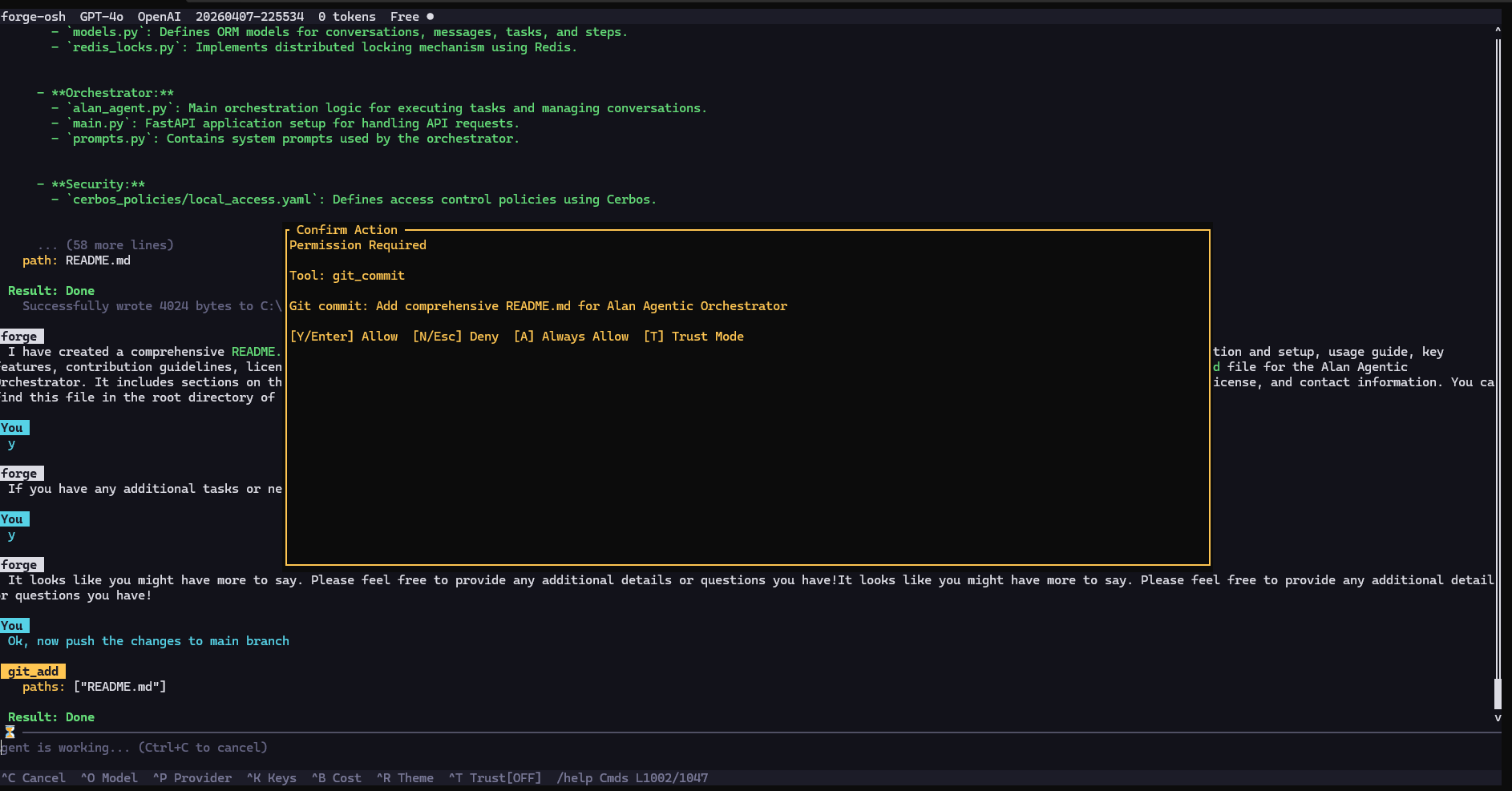Click the vertical scrollbar thumb
The image size is (1512, 791).
pos(1498,694)
